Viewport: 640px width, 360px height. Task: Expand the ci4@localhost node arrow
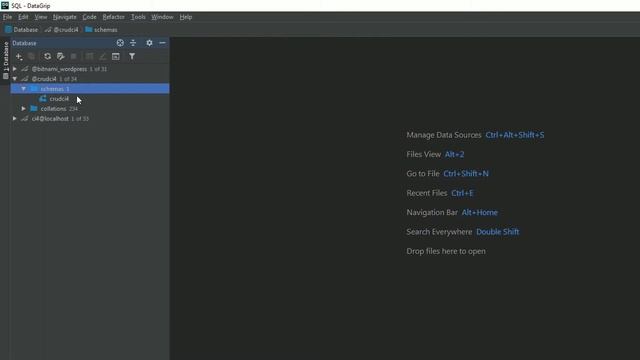click(15, 119)
